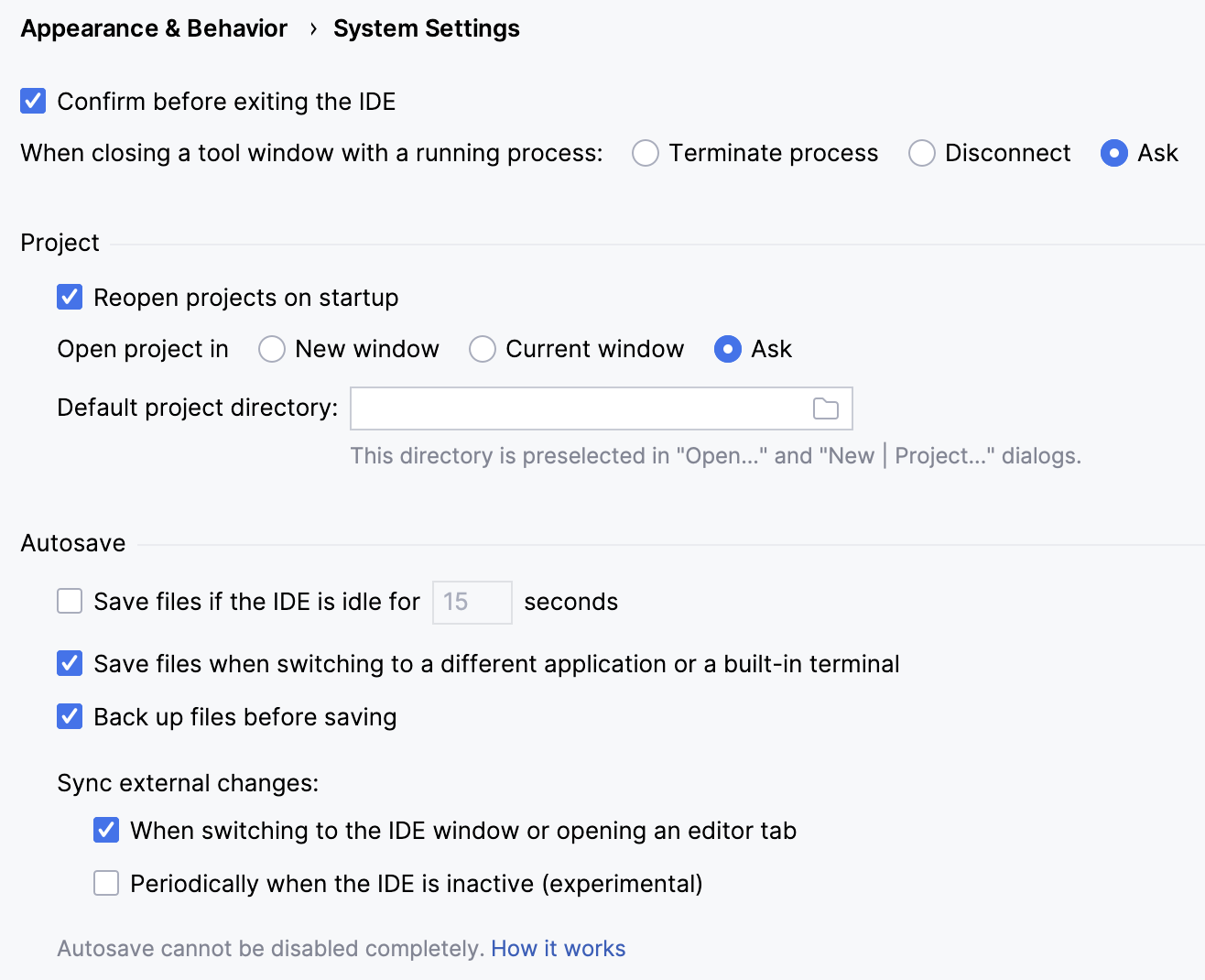Select Ask for Open project in
This screenshot has height=980, width=1205.
pyautogui.click(x=726, y=349)
